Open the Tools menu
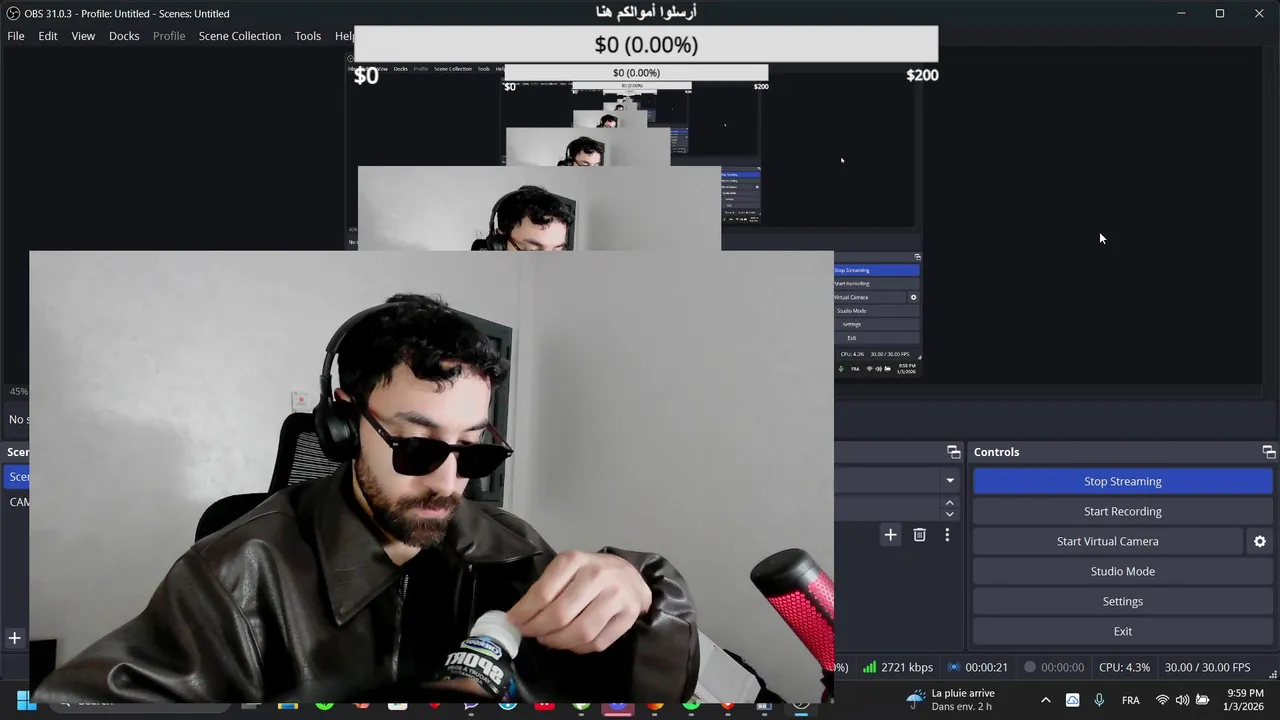 [308, 36]
